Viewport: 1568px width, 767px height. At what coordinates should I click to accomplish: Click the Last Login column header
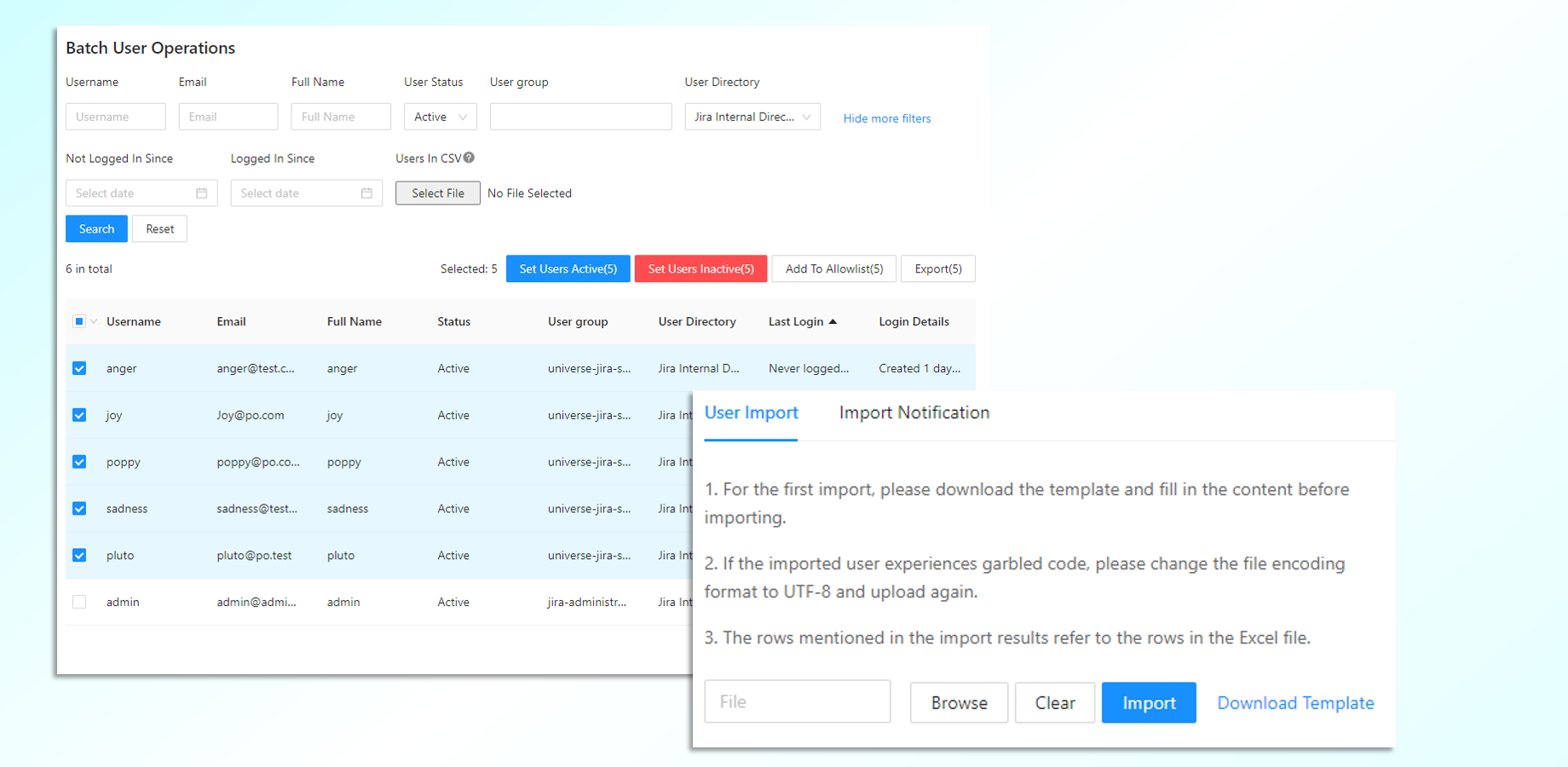pos(796,321)
